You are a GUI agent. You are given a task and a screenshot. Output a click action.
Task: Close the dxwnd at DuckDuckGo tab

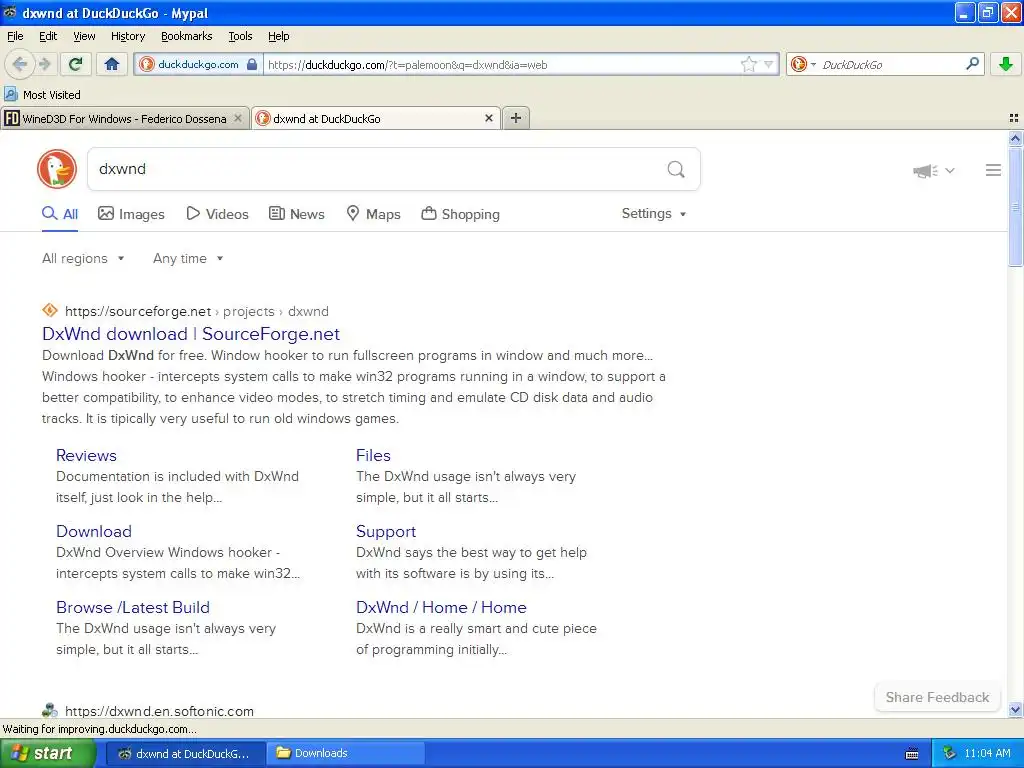coord(488,118)
